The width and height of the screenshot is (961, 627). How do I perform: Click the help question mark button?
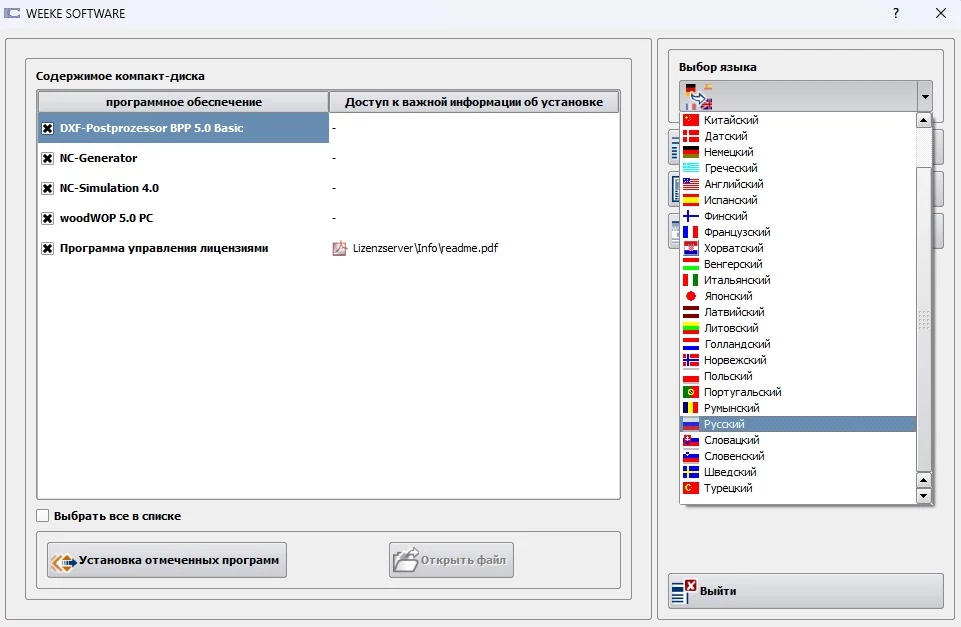tap(896, 13)
